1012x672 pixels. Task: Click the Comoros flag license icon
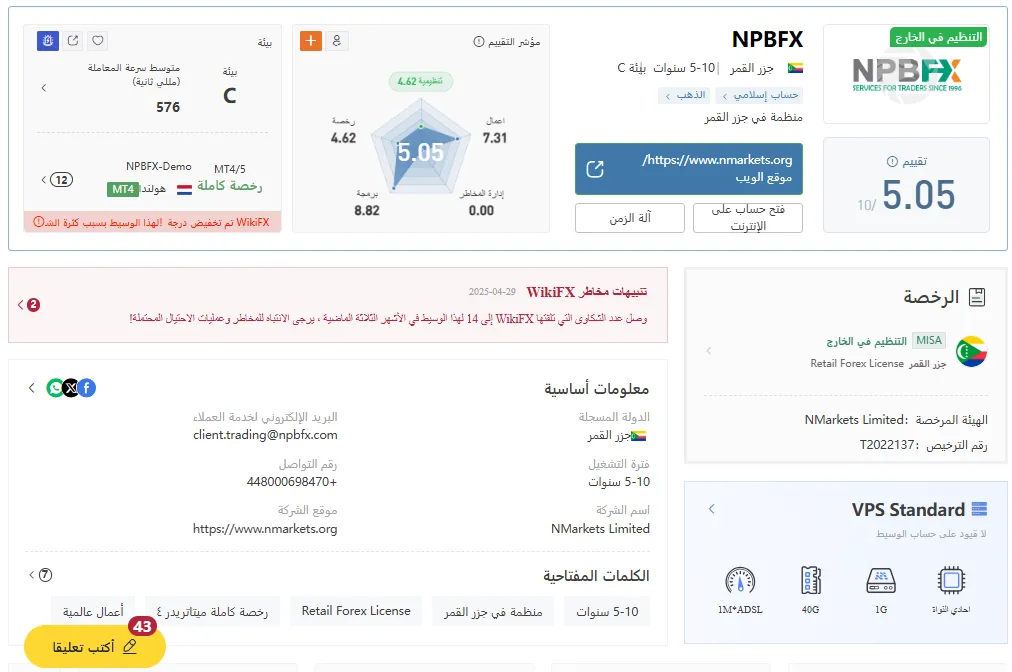(971, 352)
